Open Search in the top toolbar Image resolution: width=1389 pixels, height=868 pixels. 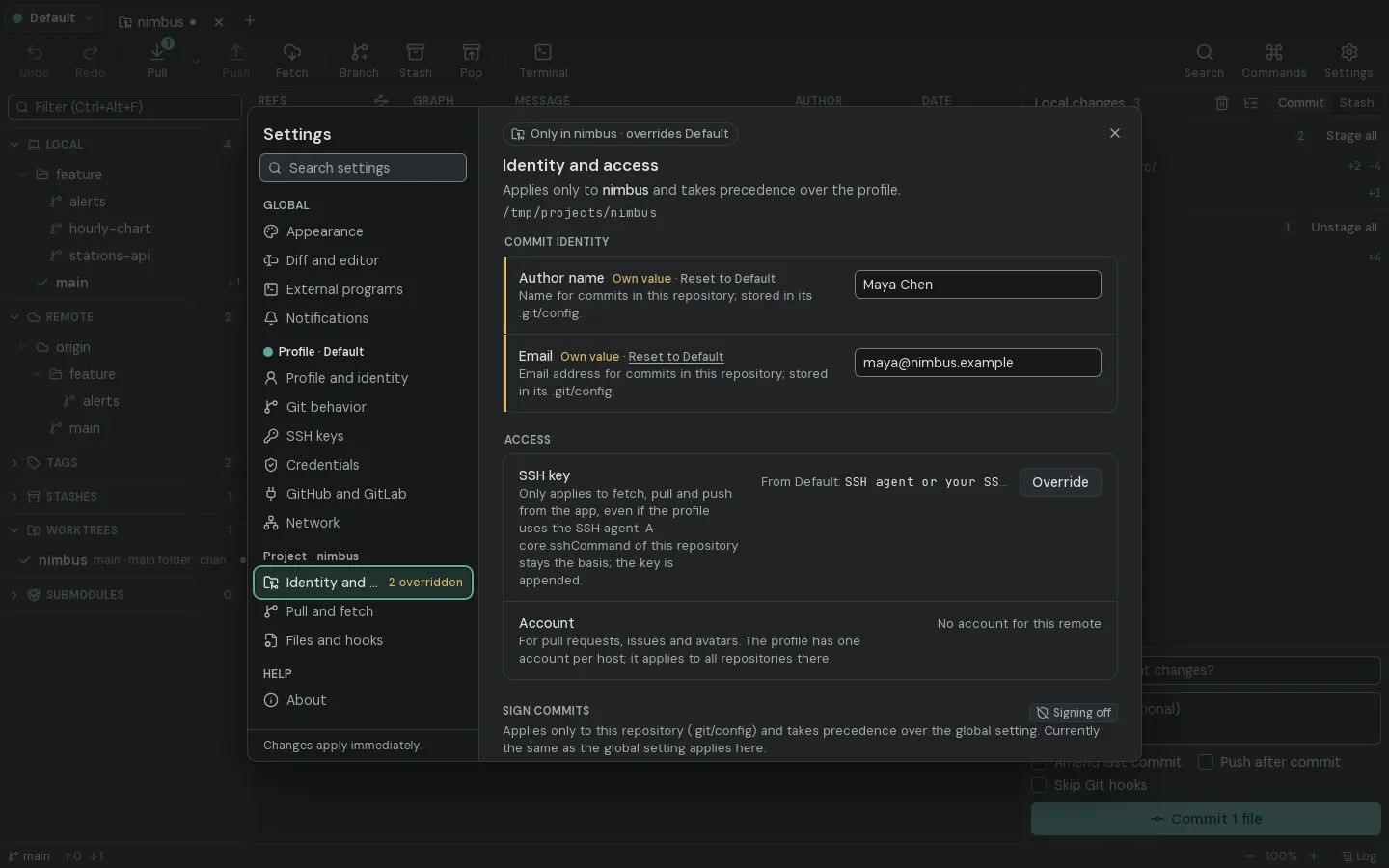[1204, 61]
